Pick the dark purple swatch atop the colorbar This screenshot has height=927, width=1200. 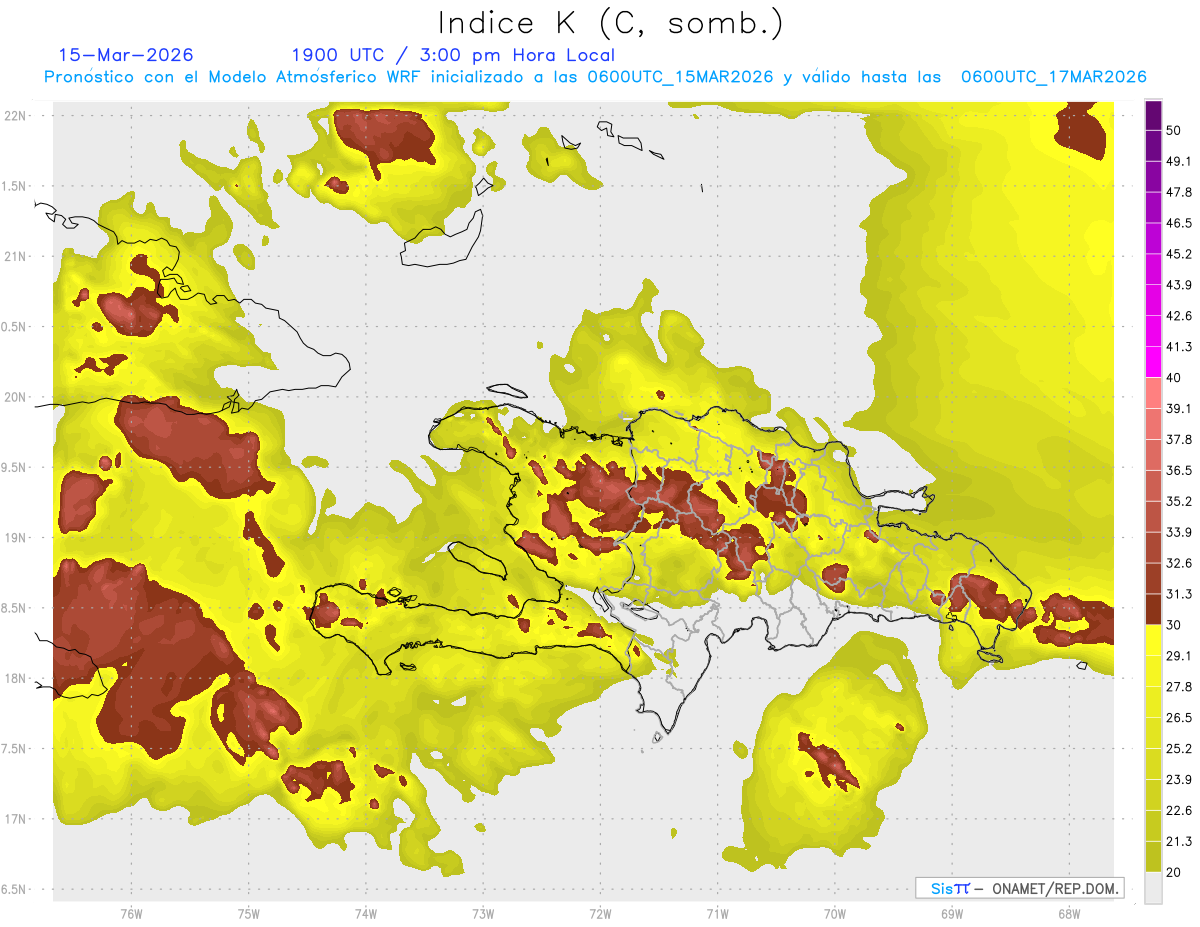tap(1153, 115)
